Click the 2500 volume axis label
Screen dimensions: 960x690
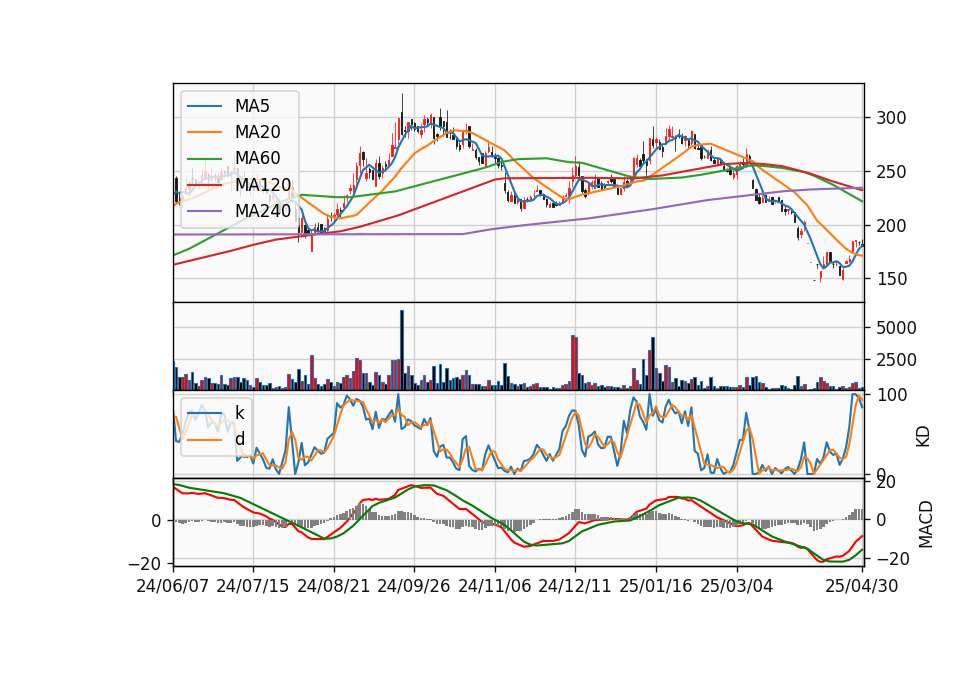point(896,360)
